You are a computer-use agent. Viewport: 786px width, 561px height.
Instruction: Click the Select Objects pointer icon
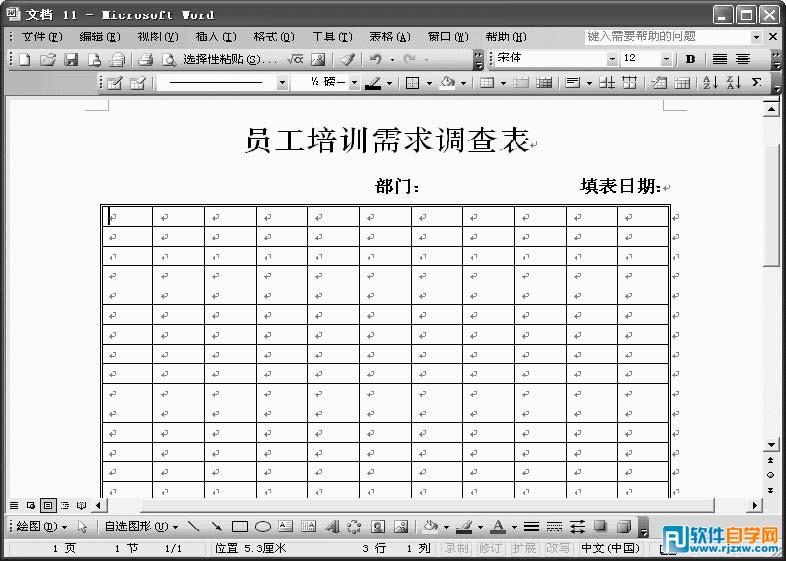coord(83,526)
